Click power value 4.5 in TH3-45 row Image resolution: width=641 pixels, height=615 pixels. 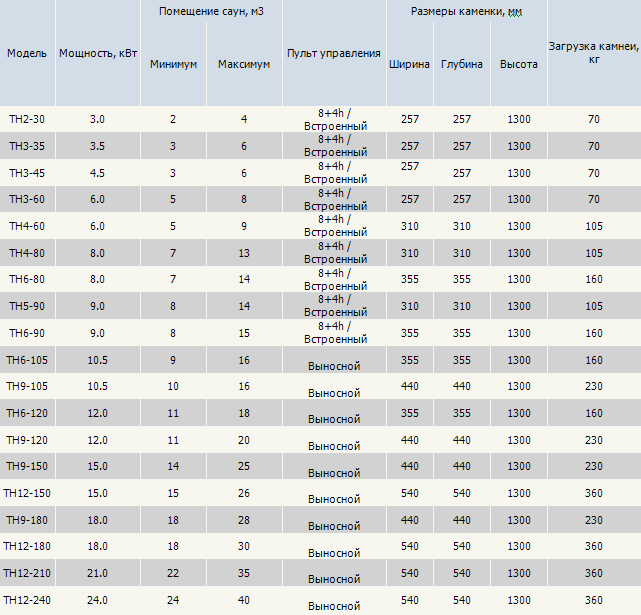click(97, 173)
